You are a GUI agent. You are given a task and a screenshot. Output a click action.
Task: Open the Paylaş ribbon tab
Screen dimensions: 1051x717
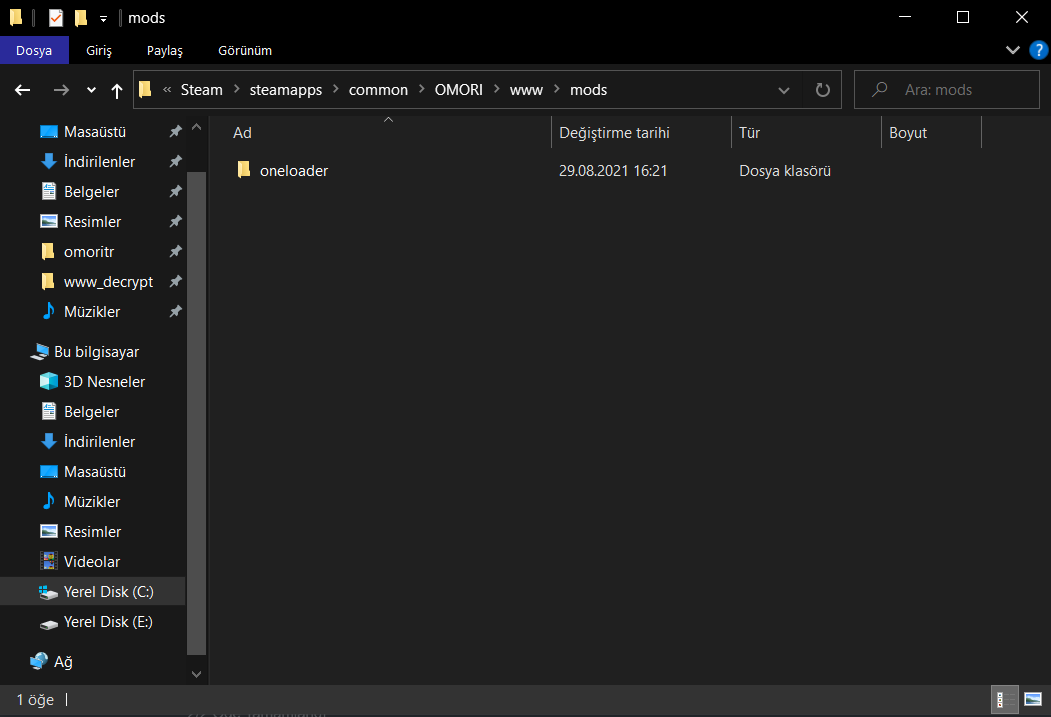tap(165, 51)
